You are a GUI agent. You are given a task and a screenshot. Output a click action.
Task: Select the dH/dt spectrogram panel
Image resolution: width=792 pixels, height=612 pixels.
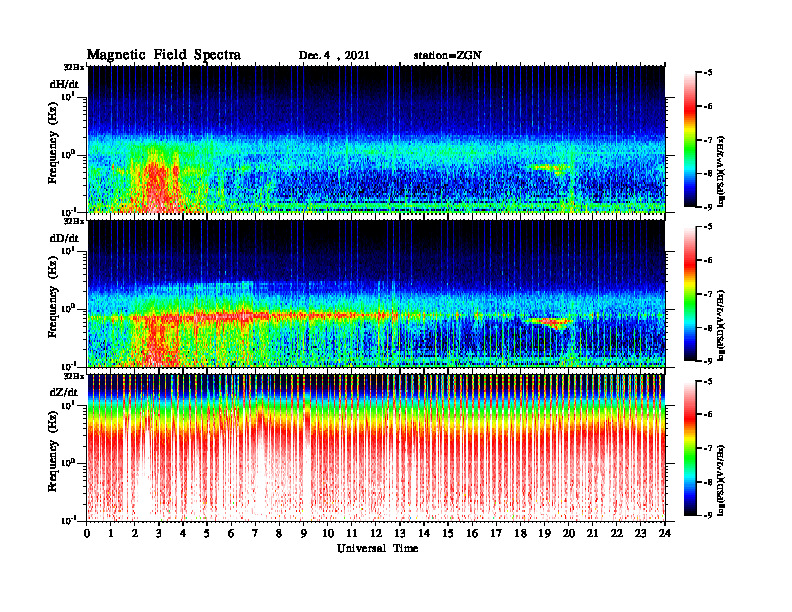tap(376, 139)
